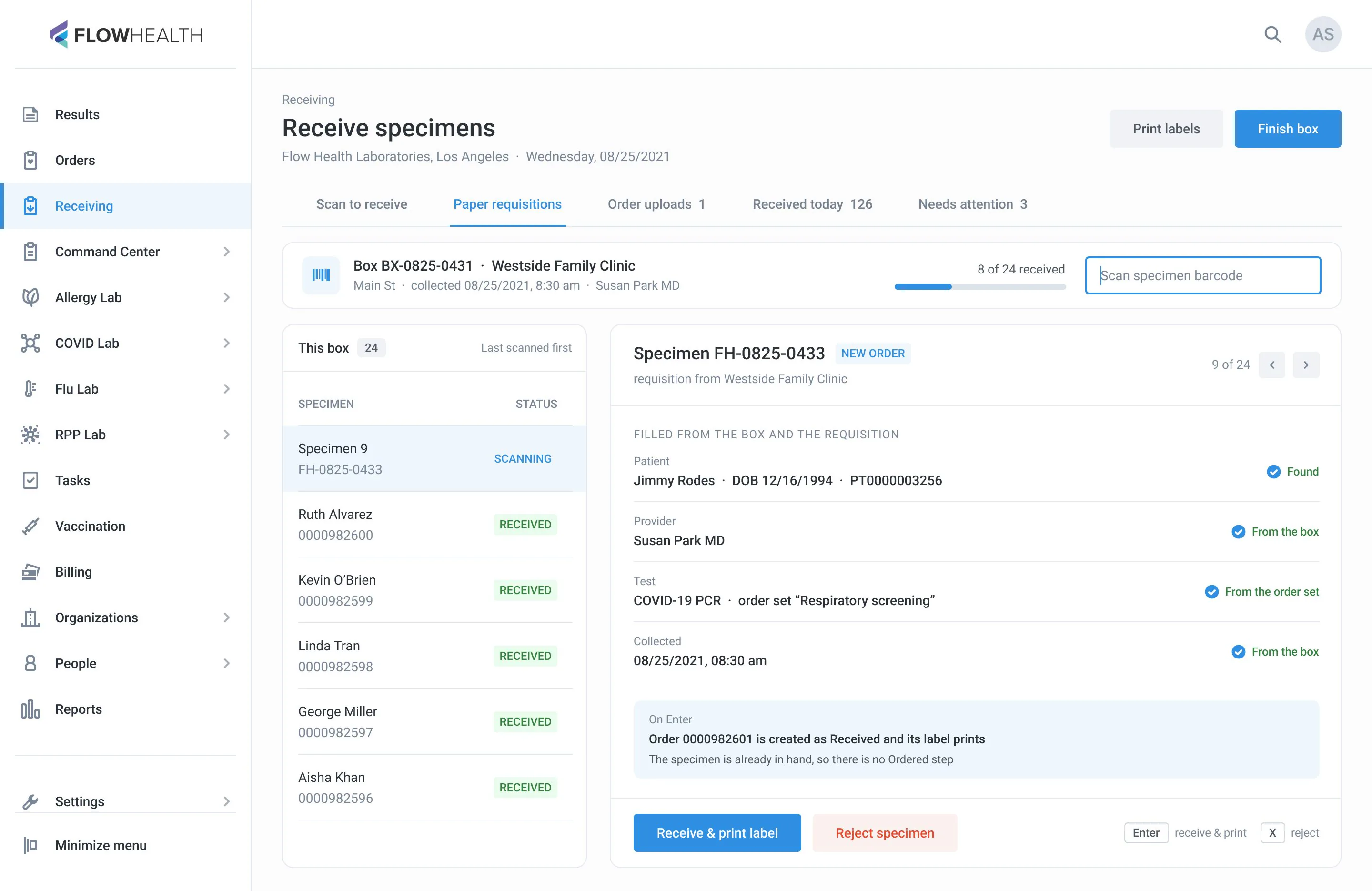The width and height of the screenshot is (1372, 891).
Task: Open search with the magnifier icon
Action: pyautogui.click(x=1273, y=35)
